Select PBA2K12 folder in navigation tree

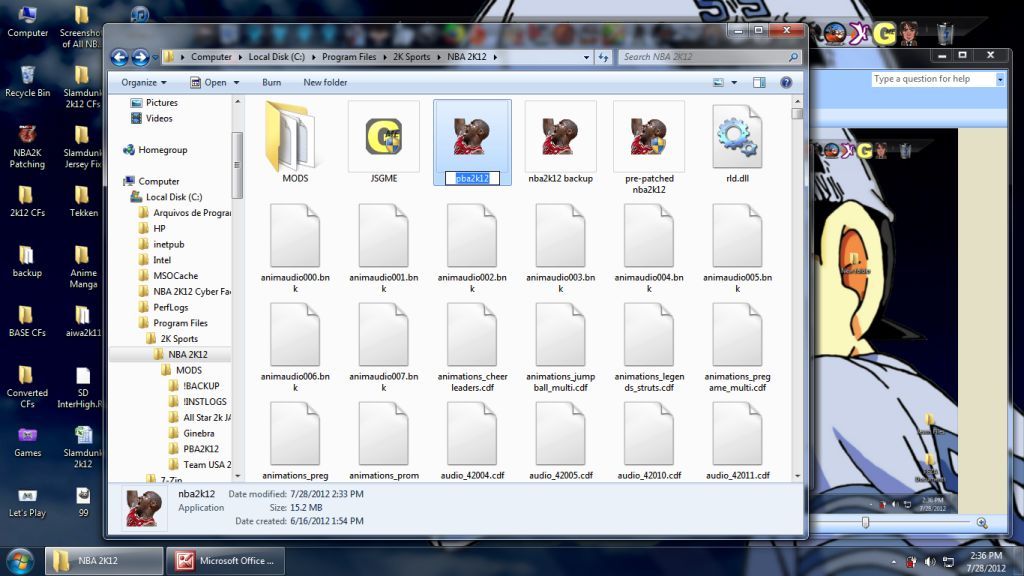point(200,449)
